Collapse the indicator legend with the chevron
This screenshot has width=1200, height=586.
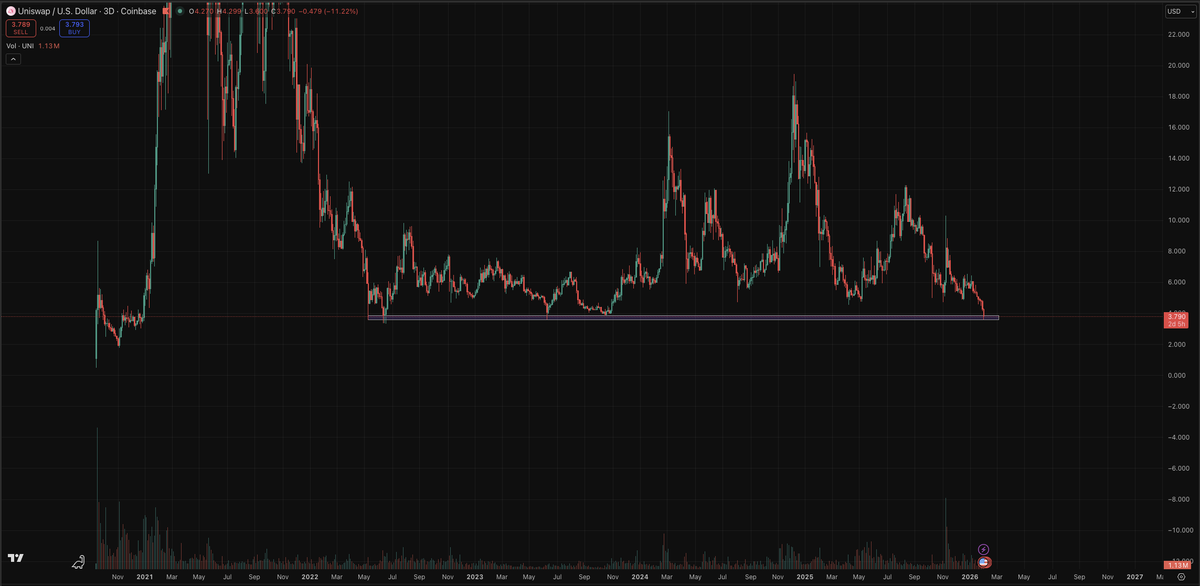pyautogui.click(x=14, y=59)
